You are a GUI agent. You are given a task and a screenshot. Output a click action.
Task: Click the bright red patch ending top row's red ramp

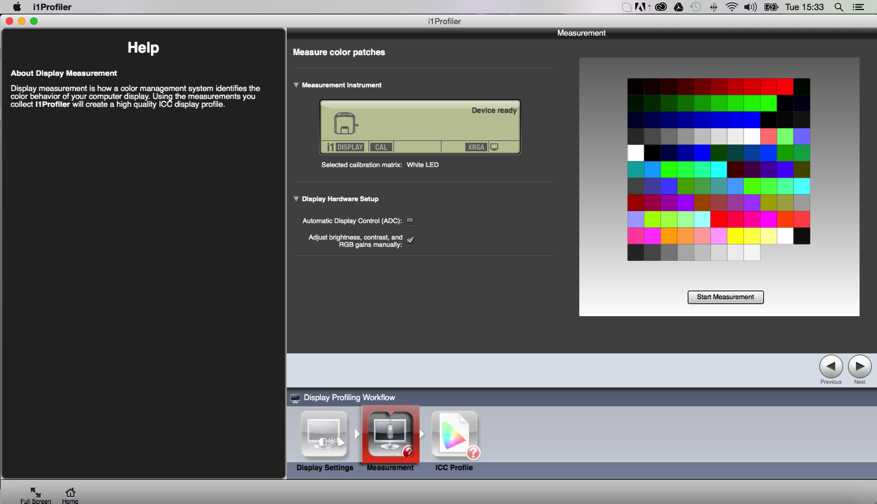785,87
